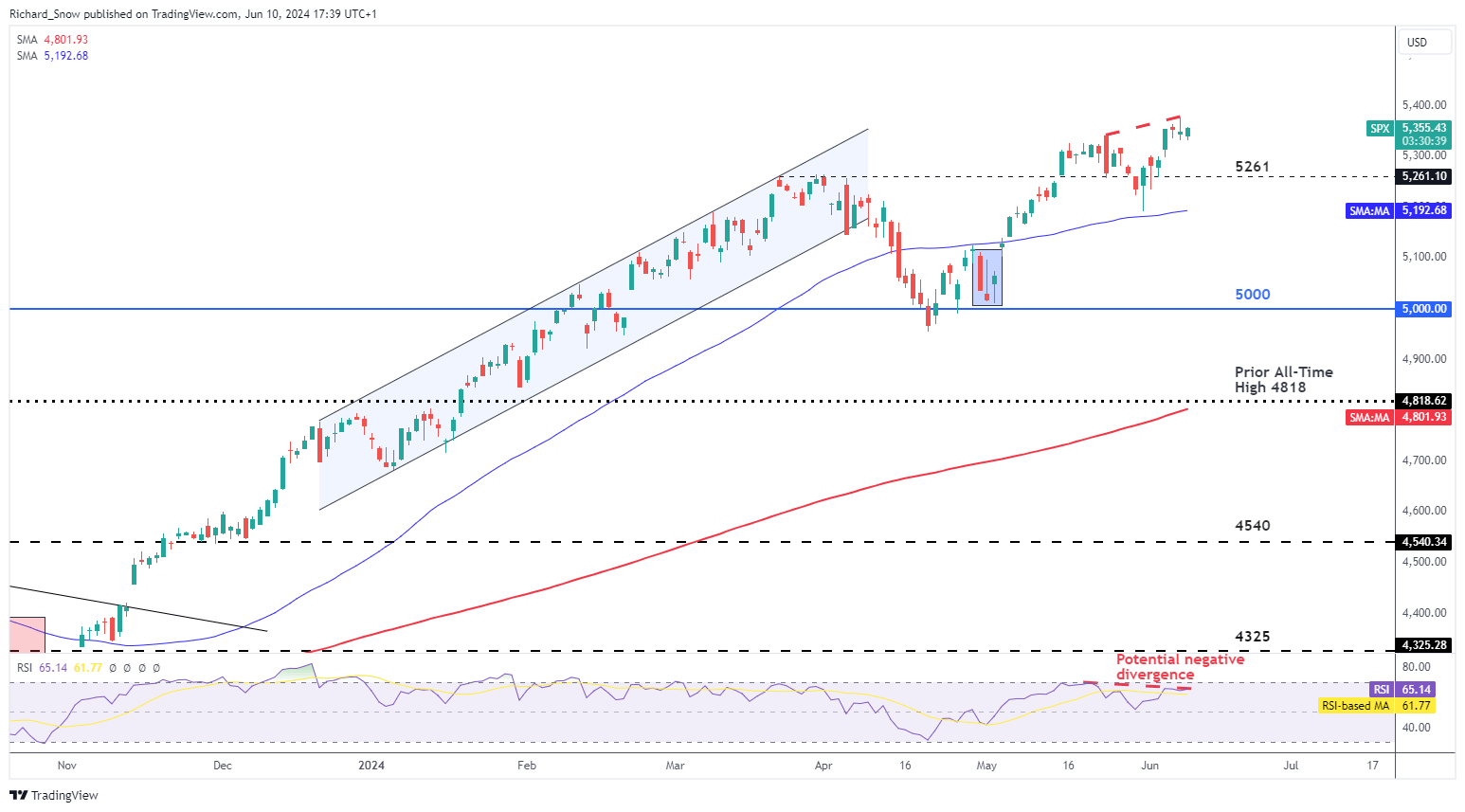
Task: Select the blue '5000' chart annotation
Action: point(1252,295)
